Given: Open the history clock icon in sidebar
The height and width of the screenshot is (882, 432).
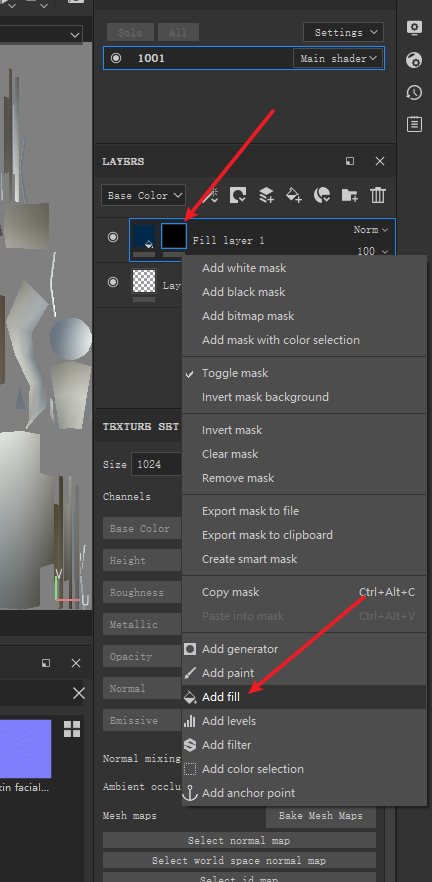Looking at the screenshot, I should (414, 92).
